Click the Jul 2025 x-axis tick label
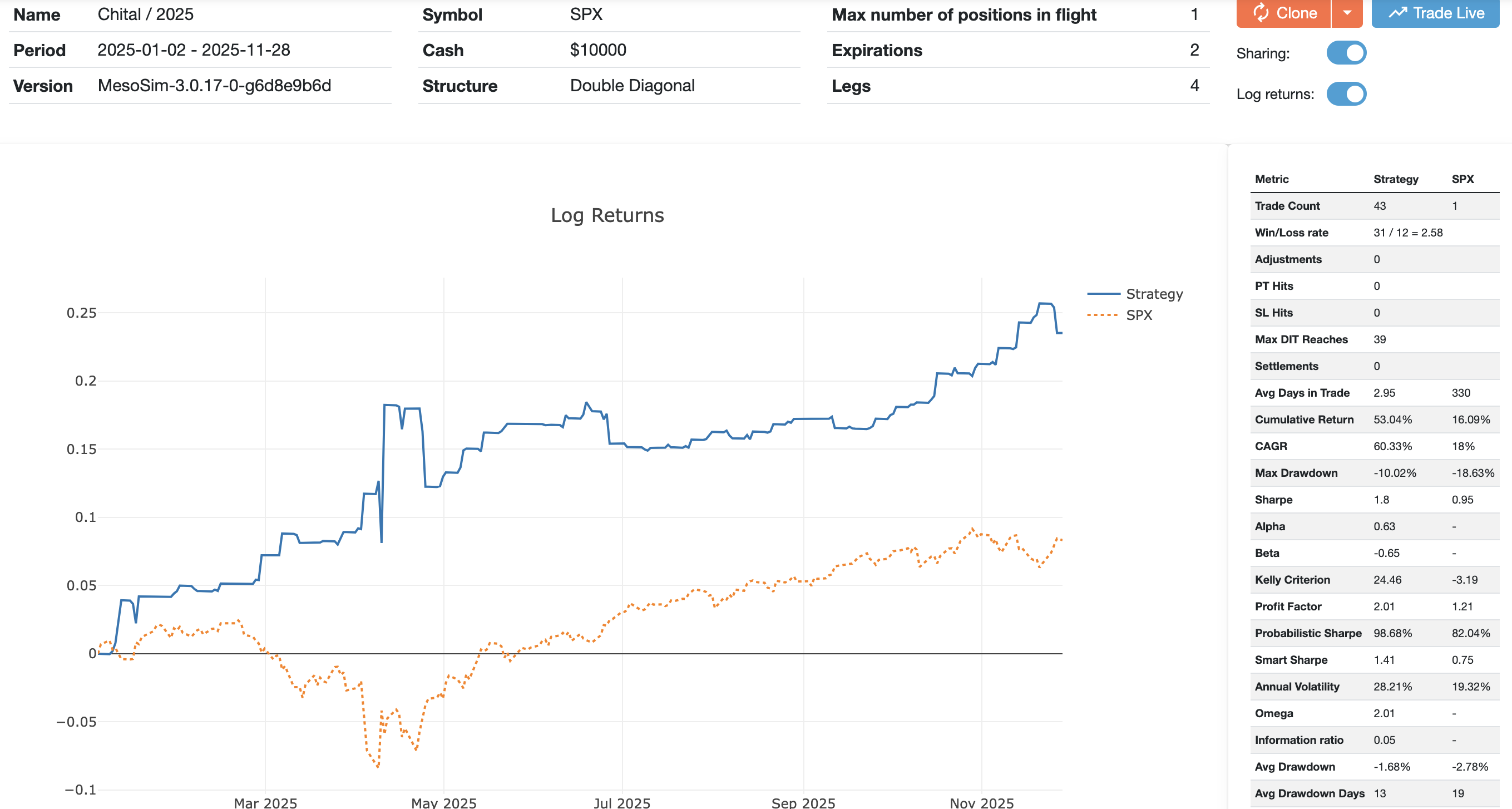This screenshot has height=809, width=1512. tap(621, 802)
